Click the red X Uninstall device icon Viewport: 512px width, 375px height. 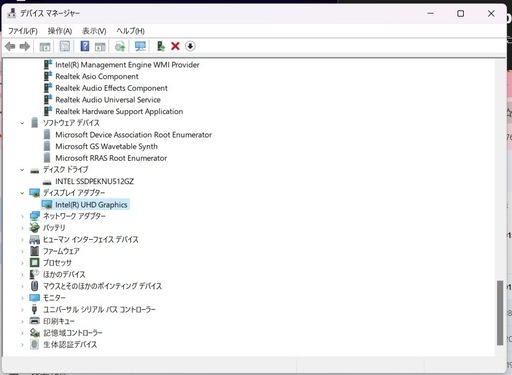pyautogui.click(x=175, y=46)
